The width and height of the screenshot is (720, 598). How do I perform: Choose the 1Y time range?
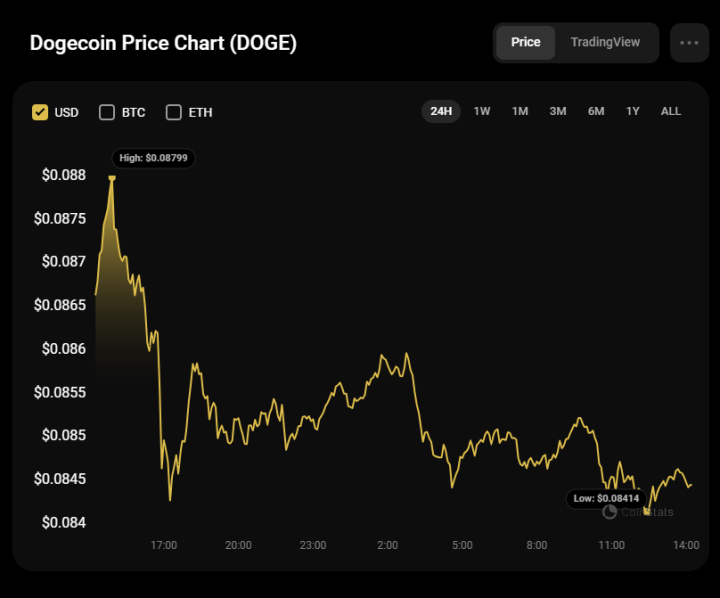click(633, 111)
